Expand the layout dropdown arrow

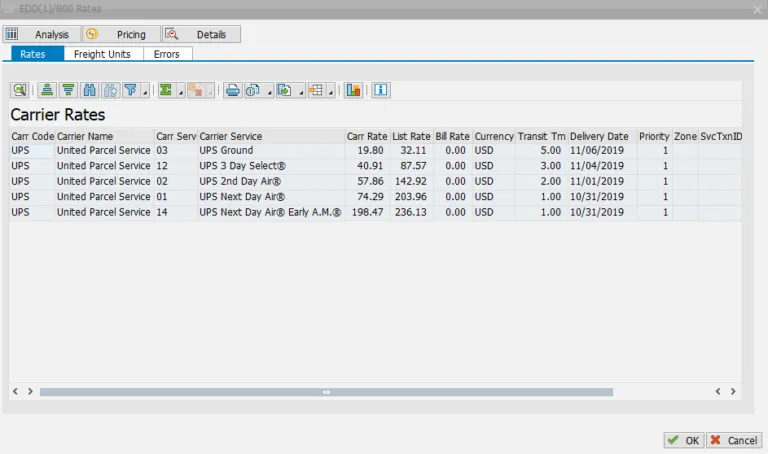coord(331,91)
